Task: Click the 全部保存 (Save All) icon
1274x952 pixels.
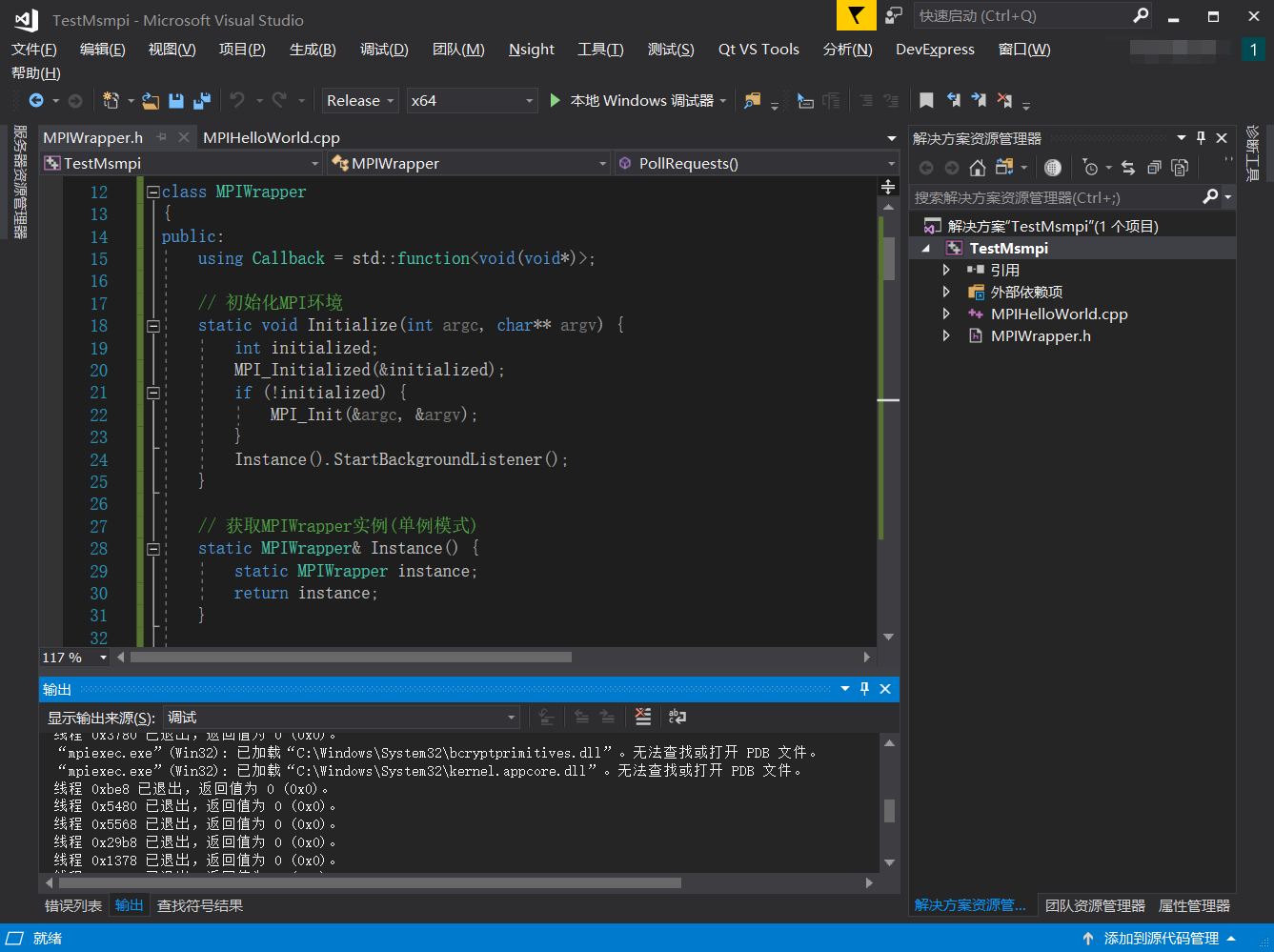Action: pos(201,100)
